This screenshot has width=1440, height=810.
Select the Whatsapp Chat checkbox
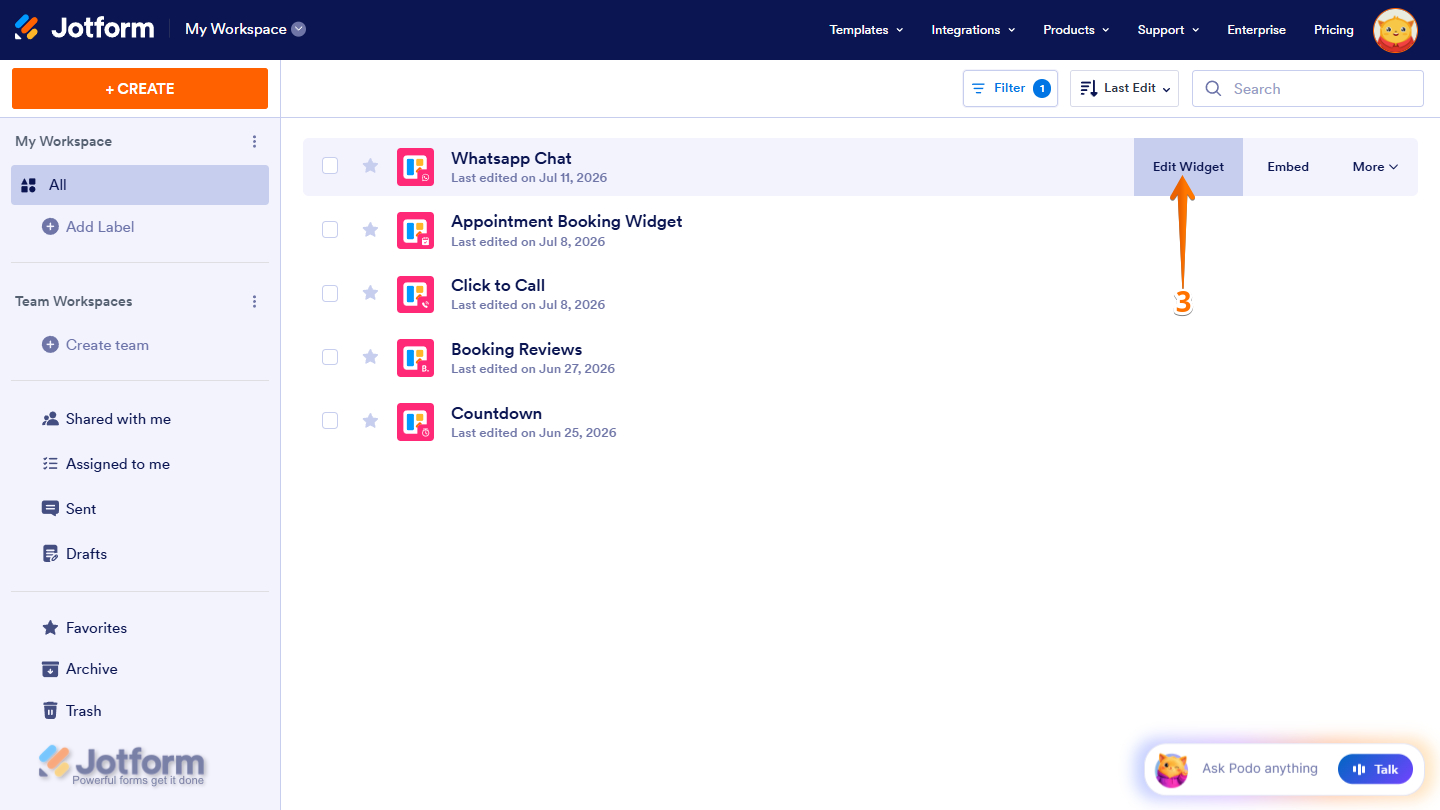[x=330, y=166]
